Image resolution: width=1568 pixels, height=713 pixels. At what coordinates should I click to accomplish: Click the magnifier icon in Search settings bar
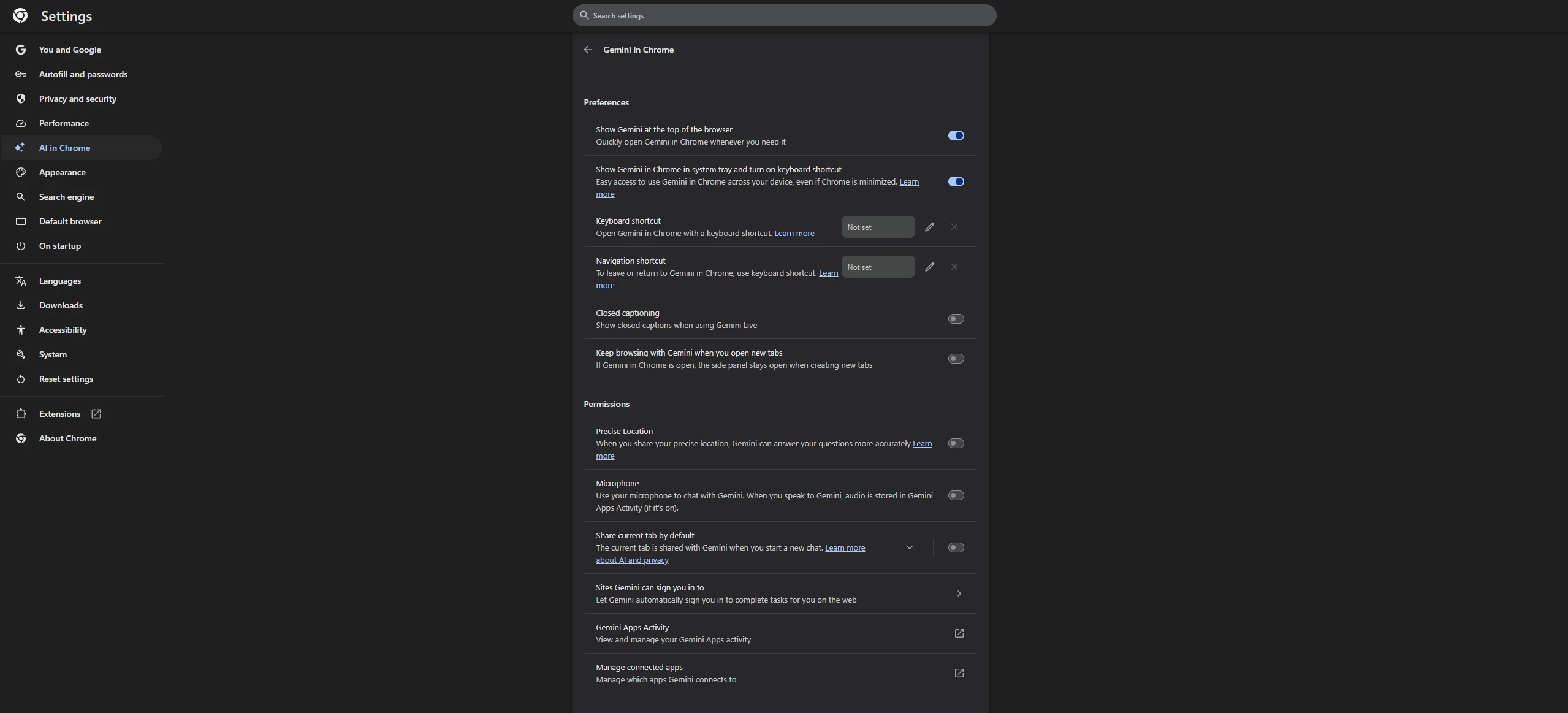click(x=584, y=15)
